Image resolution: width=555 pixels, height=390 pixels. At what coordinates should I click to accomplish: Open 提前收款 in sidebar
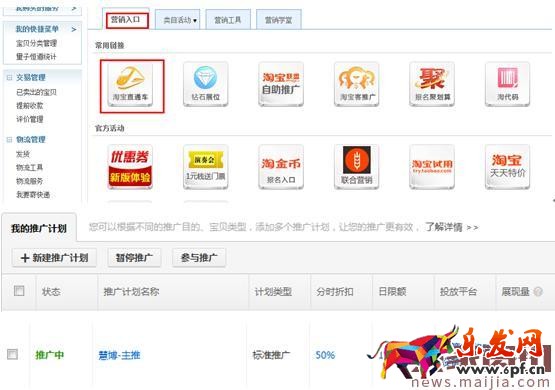[x=29, y=105]
